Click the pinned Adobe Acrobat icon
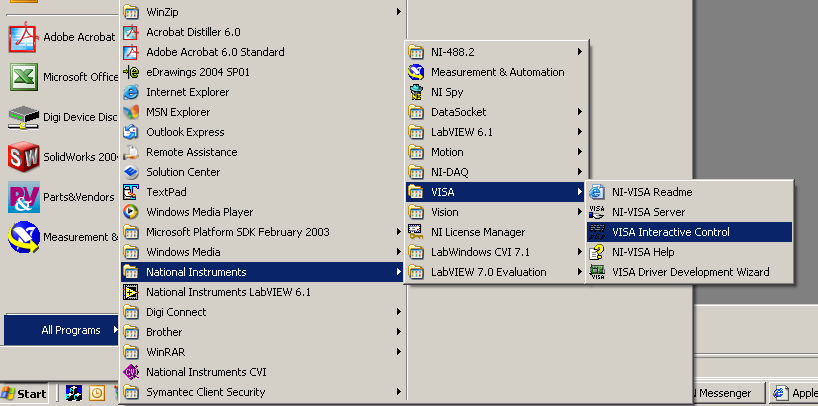Screen dimensions: 818x406 tap(23, 38)
